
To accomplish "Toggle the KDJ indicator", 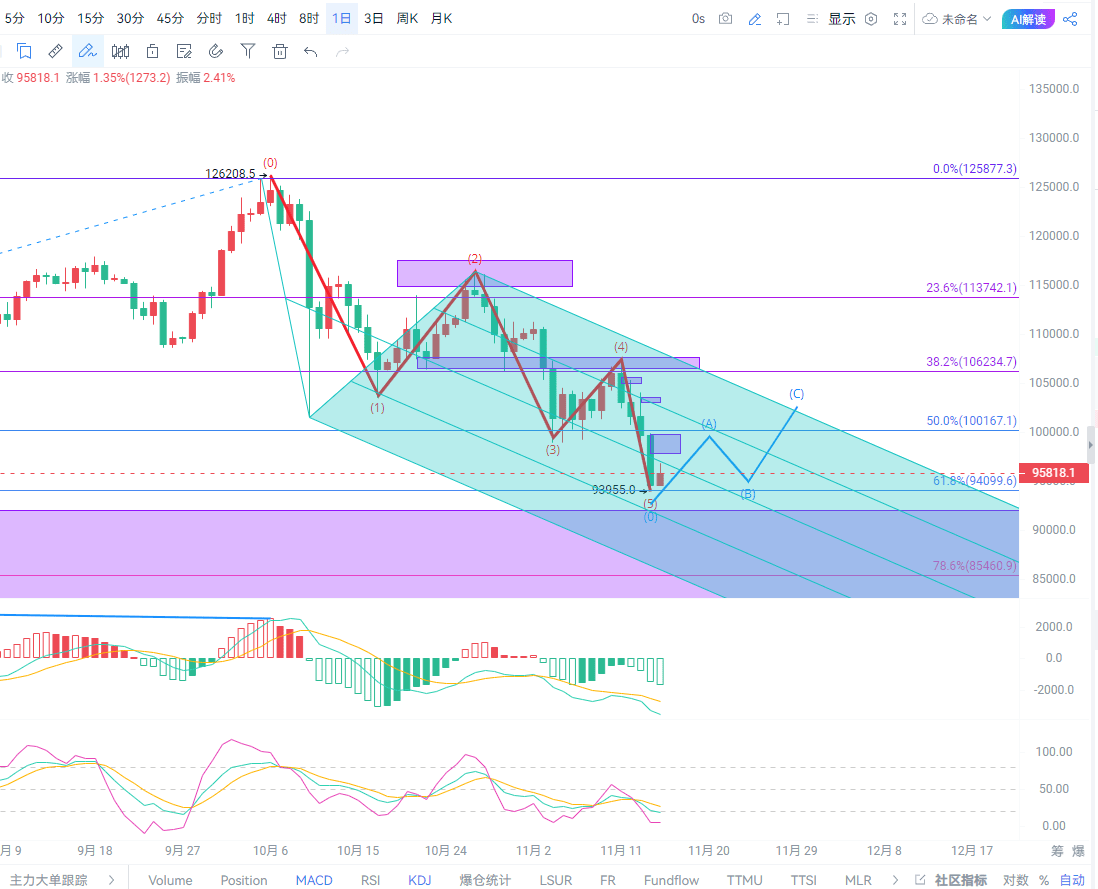I will (420, 880).
